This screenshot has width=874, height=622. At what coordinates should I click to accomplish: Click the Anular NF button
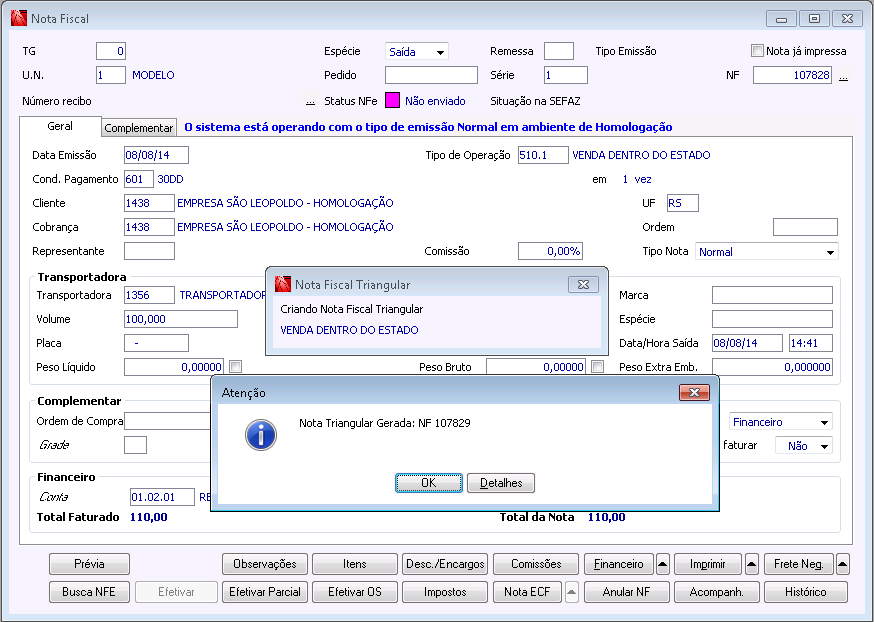tap(627, 592)
